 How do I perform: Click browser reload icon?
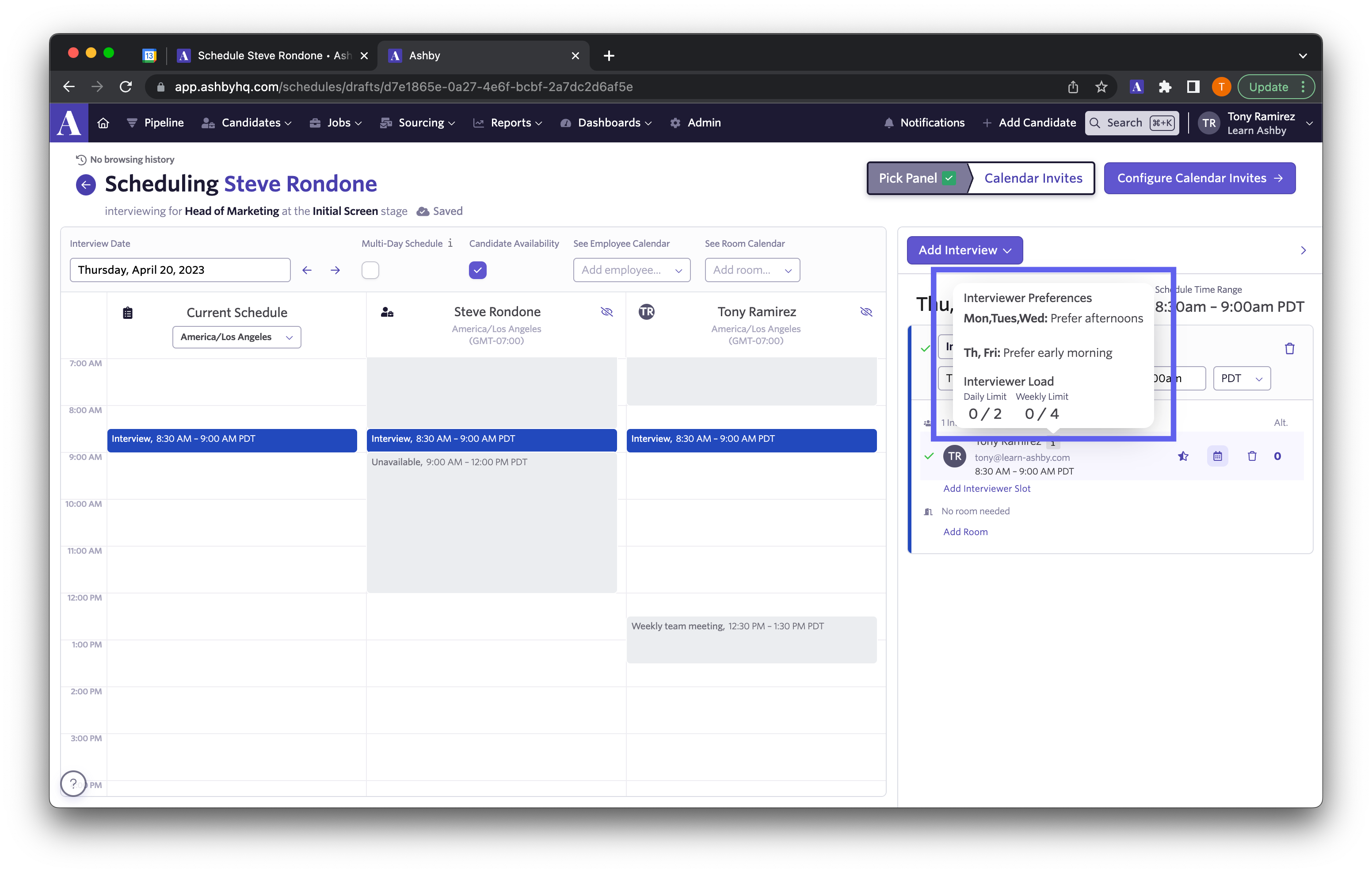coord(126,87)
